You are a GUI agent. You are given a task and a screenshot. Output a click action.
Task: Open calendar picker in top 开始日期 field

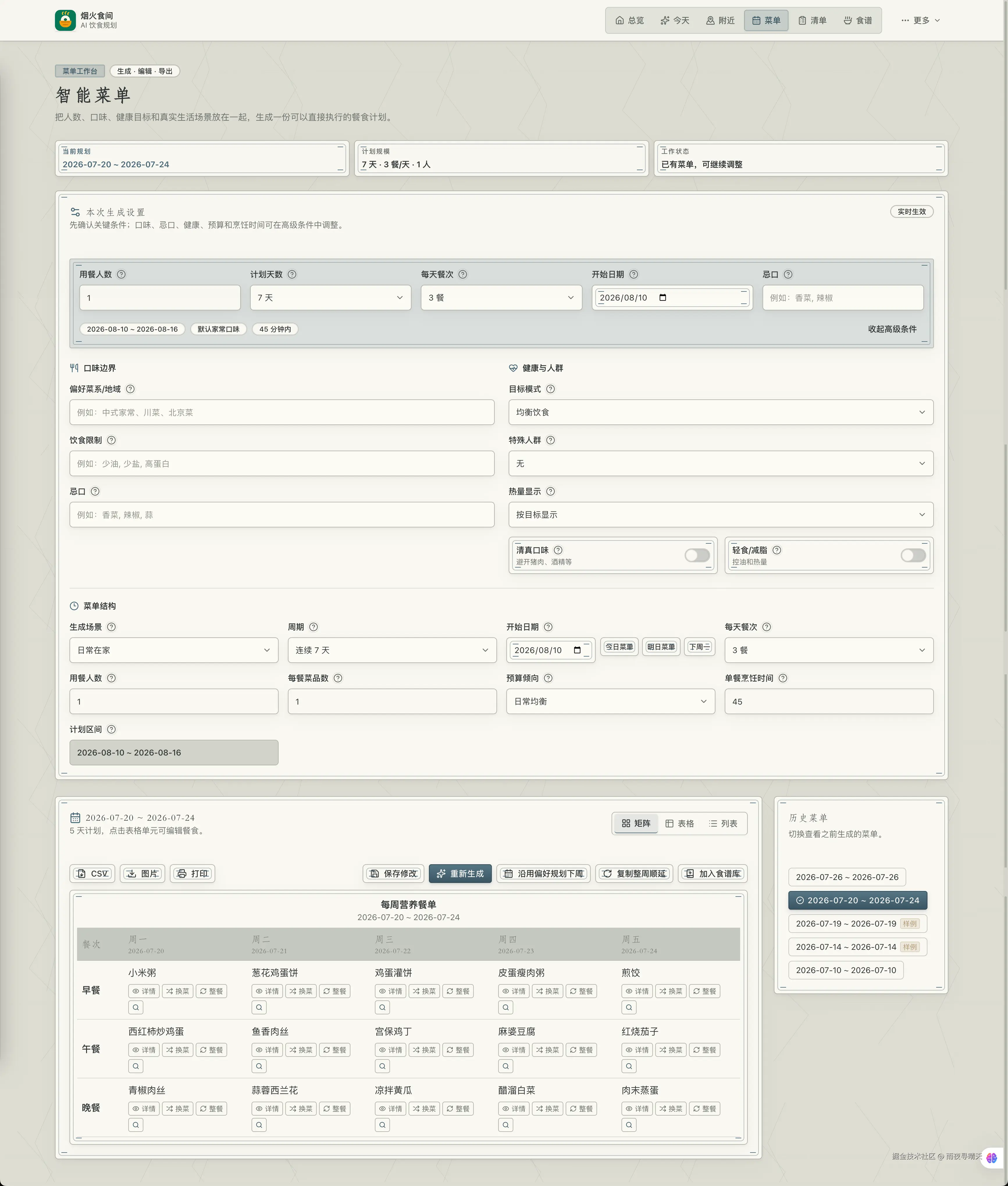coord(663,298)
